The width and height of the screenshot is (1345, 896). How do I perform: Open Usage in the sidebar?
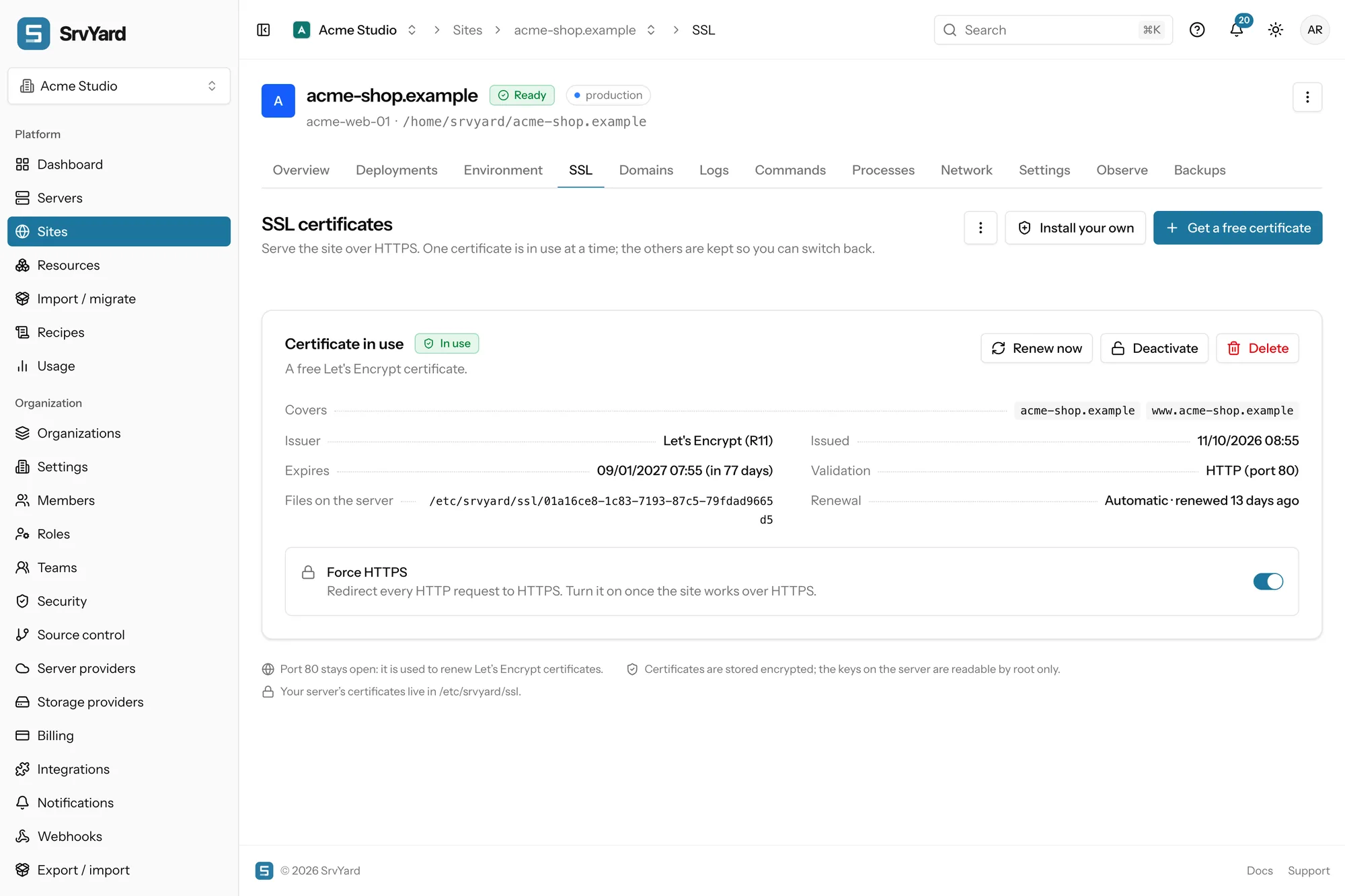pyautogui.click(x=119, y=366)
